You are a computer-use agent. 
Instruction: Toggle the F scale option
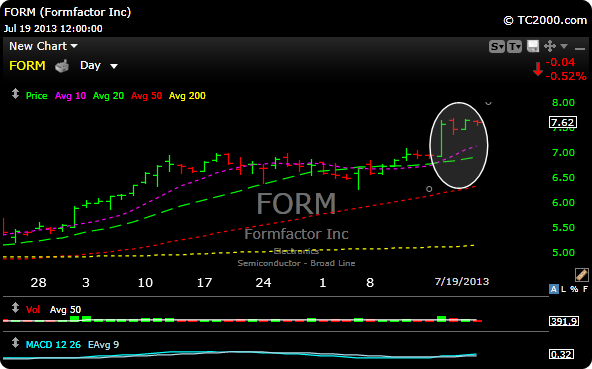[585, 289]
